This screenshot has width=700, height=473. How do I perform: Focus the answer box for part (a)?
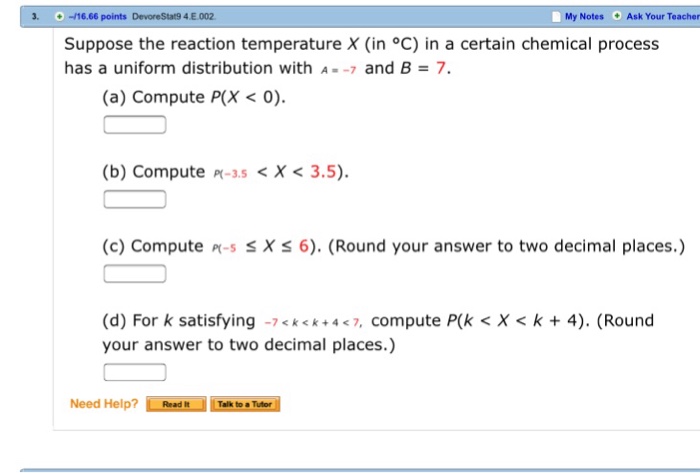(x=135, y=124)
